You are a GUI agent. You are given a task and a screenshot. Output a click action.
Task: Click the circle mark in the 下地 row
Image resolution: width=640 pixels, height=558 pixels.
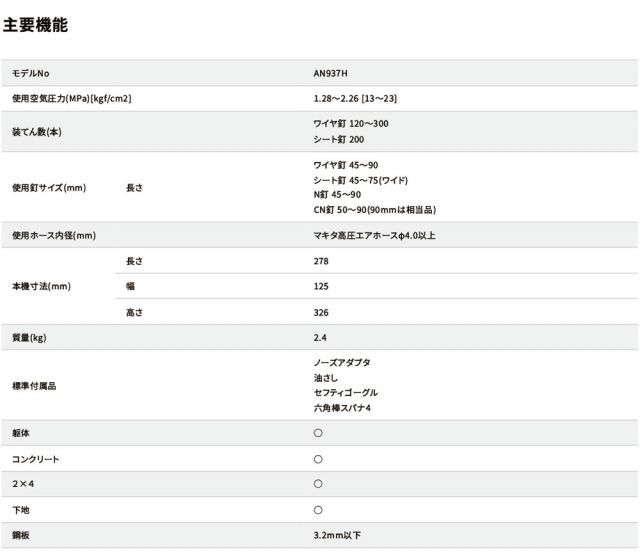pyautogui.click(x=318, y=510)
